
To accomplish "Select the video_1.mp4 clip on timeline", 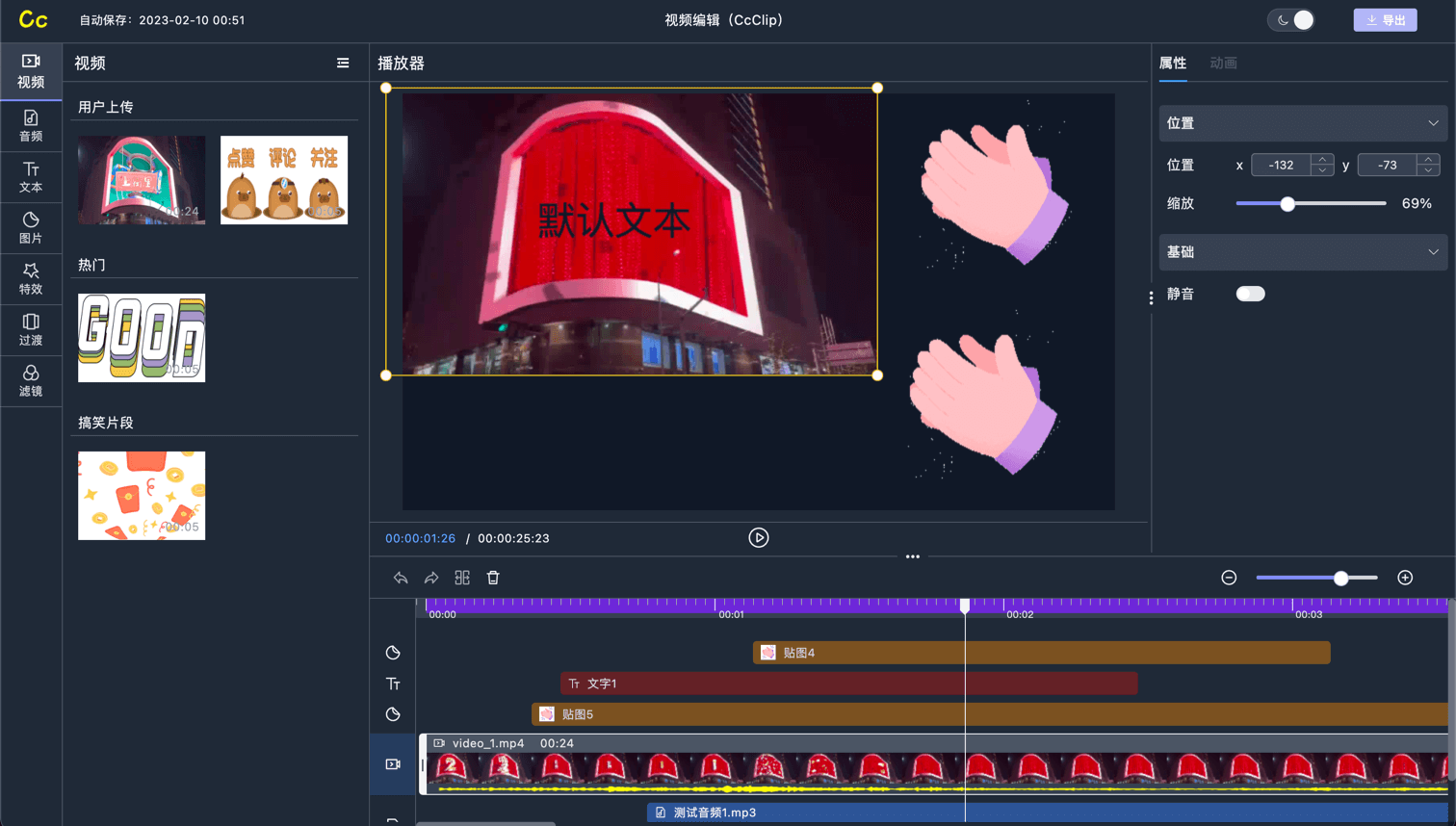I will coord(934,764).
